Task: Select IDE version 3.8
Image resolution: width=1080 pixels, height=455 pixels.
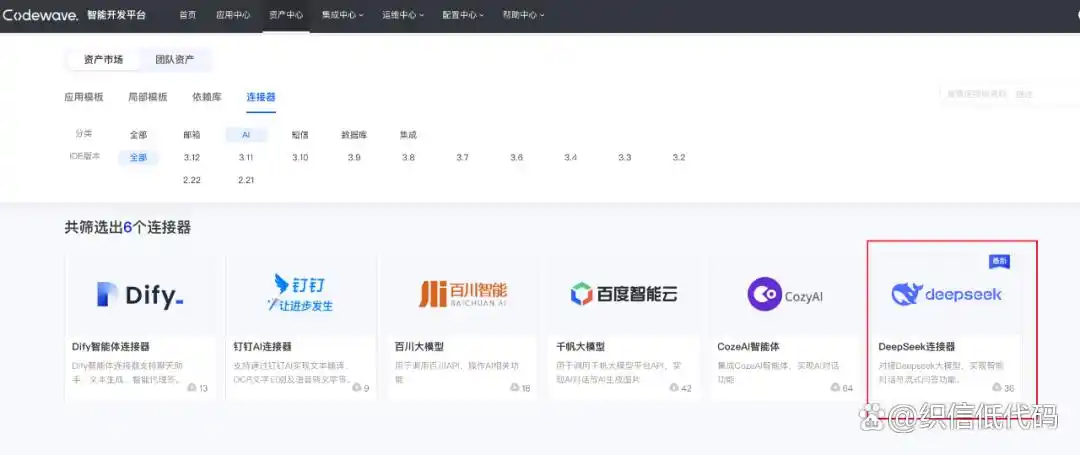Action: (408, 158)
